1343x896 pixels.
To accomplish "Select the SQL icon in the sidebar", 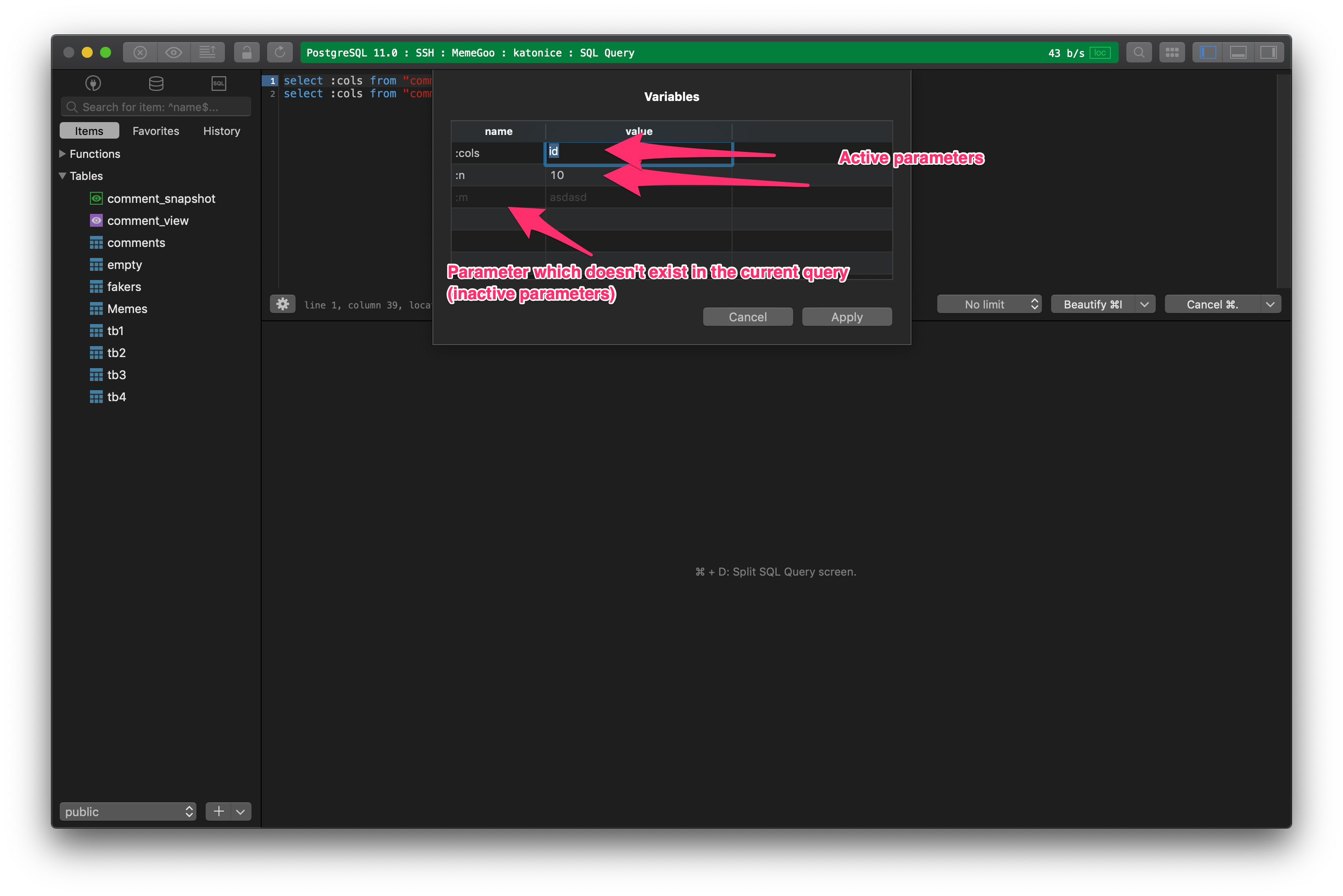I will coord(218,83).
